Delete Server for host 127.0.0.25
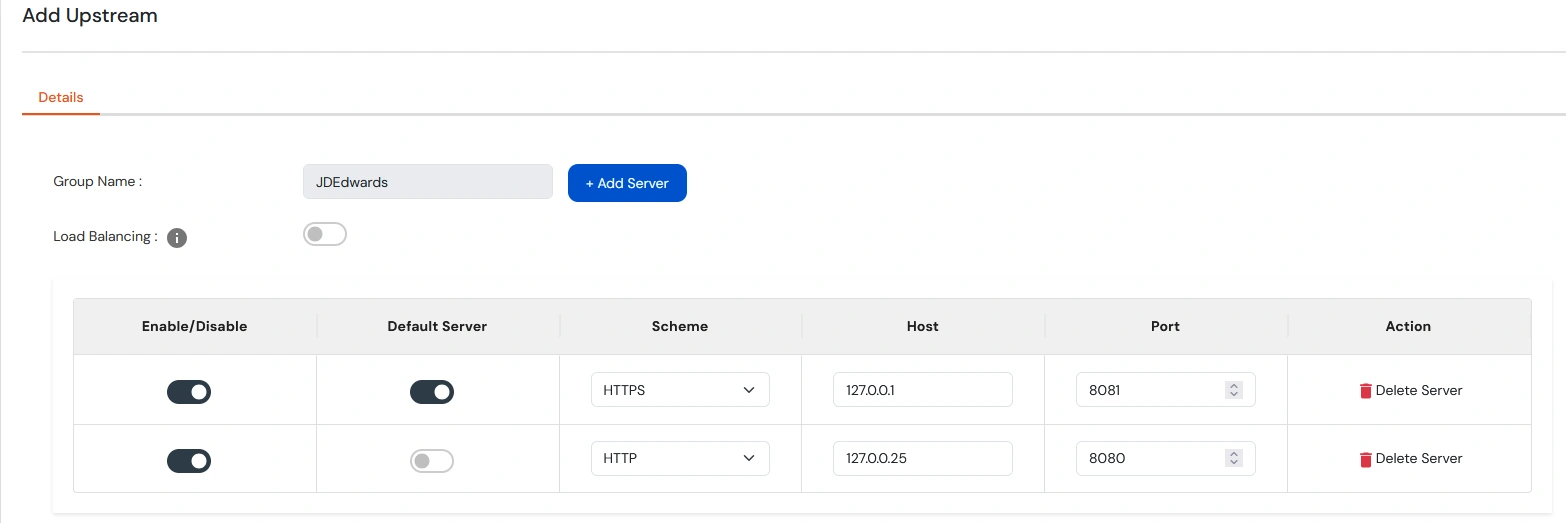 (1410, 458)
